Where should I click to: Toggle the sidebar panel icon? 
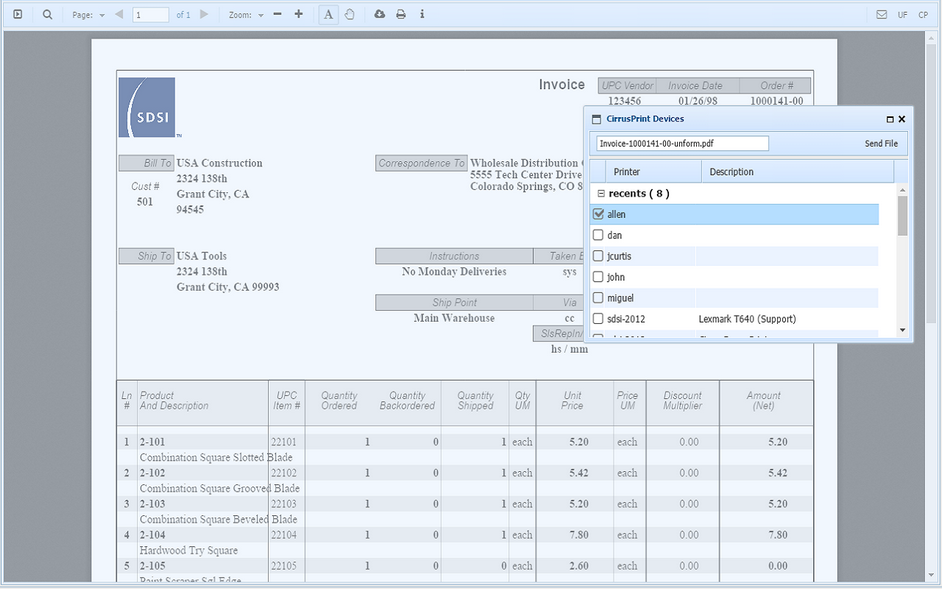click(x=18, y=15)
